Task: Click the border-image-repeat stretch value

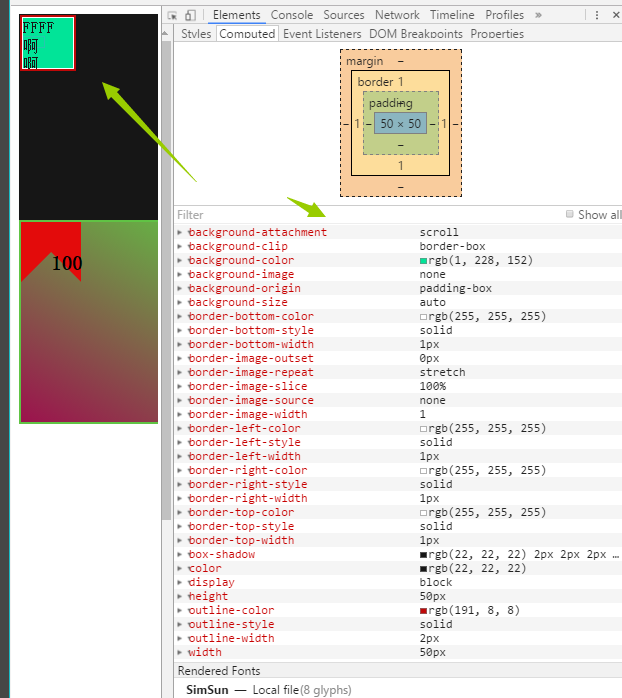Action: click(442, 372)
